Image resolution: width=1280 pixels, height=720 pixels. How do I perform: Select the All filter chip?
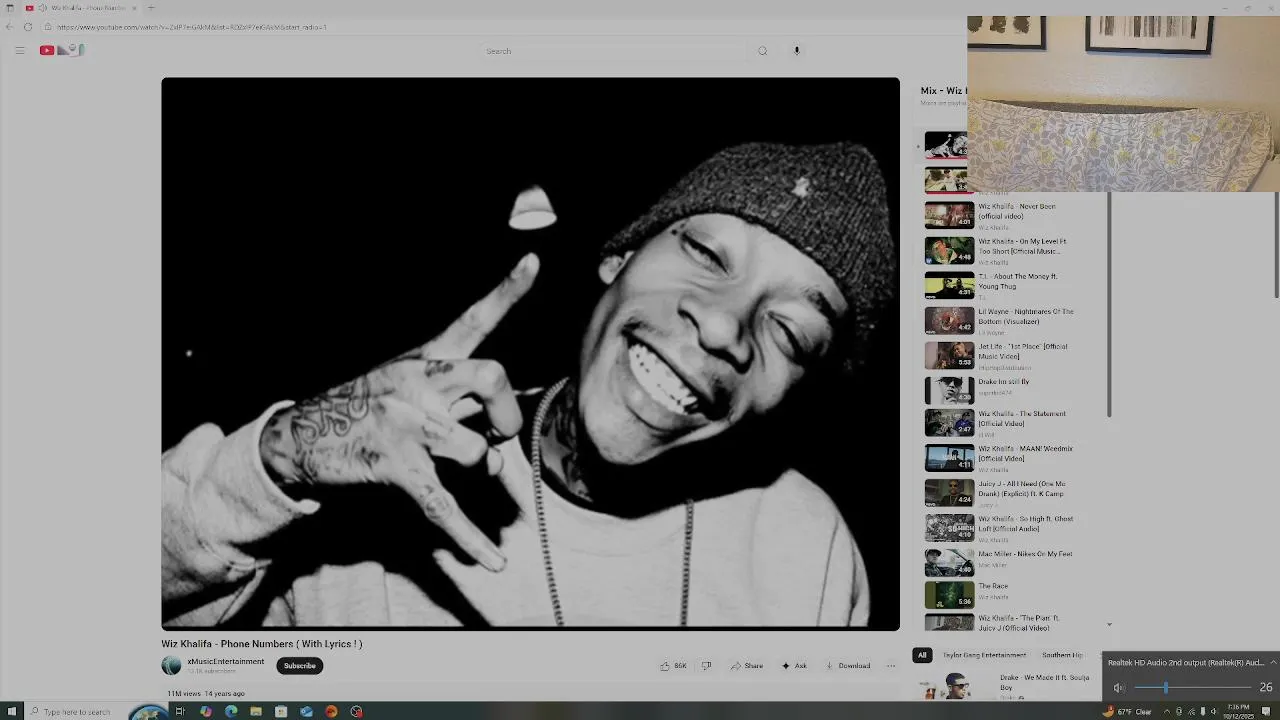pyautogui.click(x=922, y=655)
